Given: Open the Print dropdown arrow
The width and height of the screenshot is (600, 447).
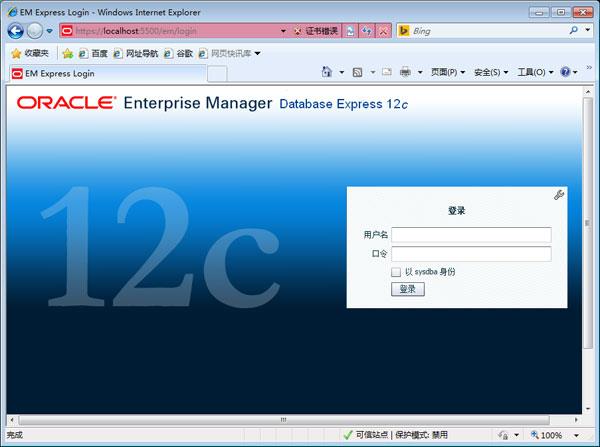Looking at the screenshot, I should click(420, 72).
